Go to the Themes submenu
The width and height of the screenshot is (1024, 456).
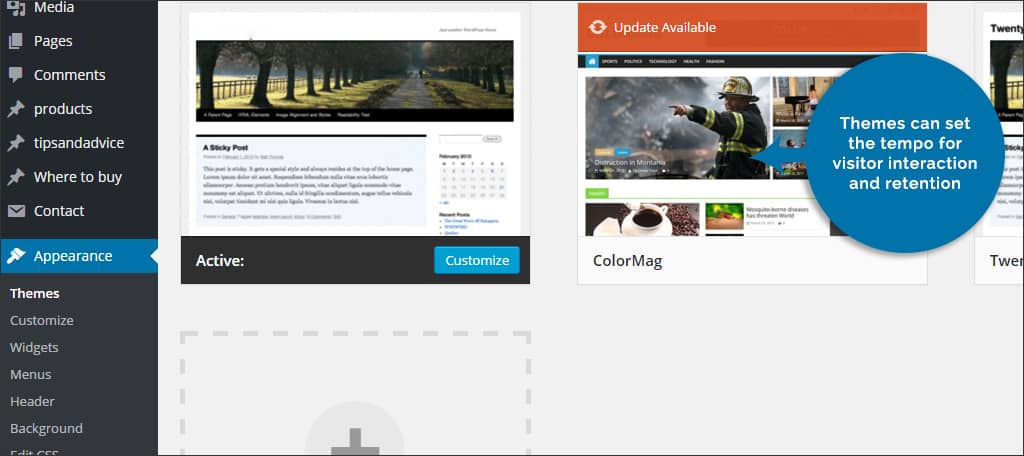pyautogui.click(x=35, y=293)
